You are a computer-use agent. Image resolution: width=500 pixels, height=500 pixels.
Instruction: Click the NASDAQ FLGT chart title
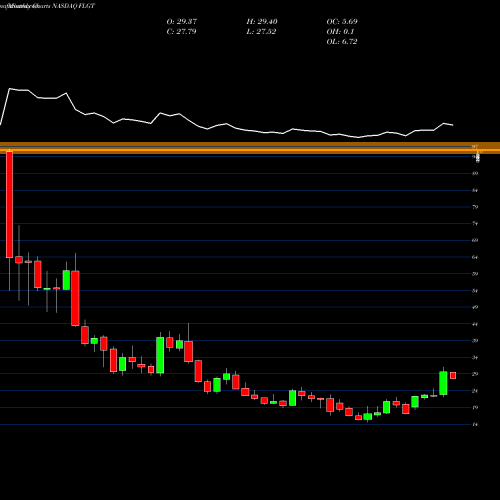tap(74, 6)
